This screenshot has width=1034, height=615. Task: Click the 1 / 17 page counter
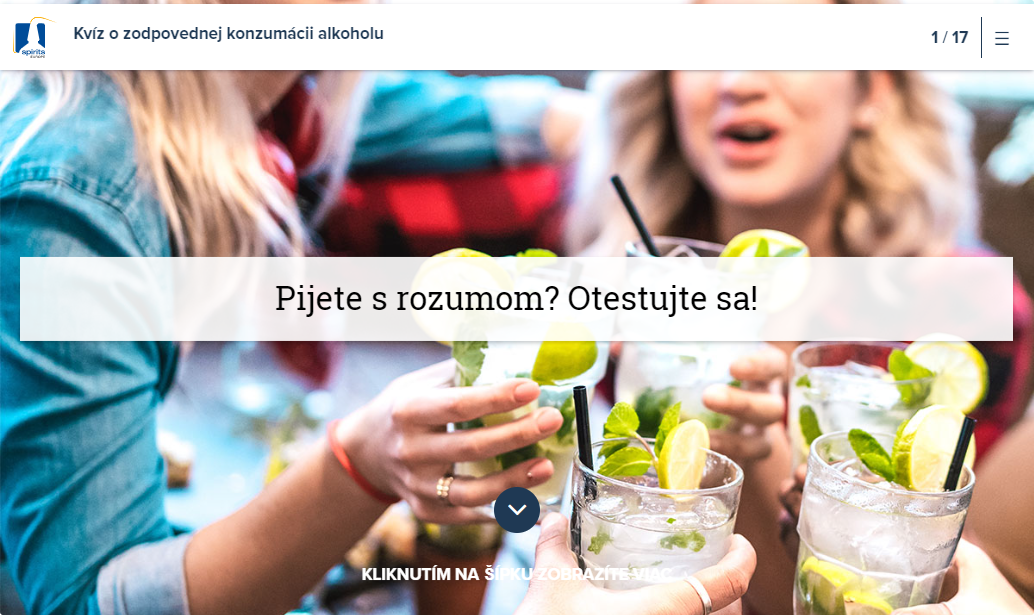tap(950, 38)
